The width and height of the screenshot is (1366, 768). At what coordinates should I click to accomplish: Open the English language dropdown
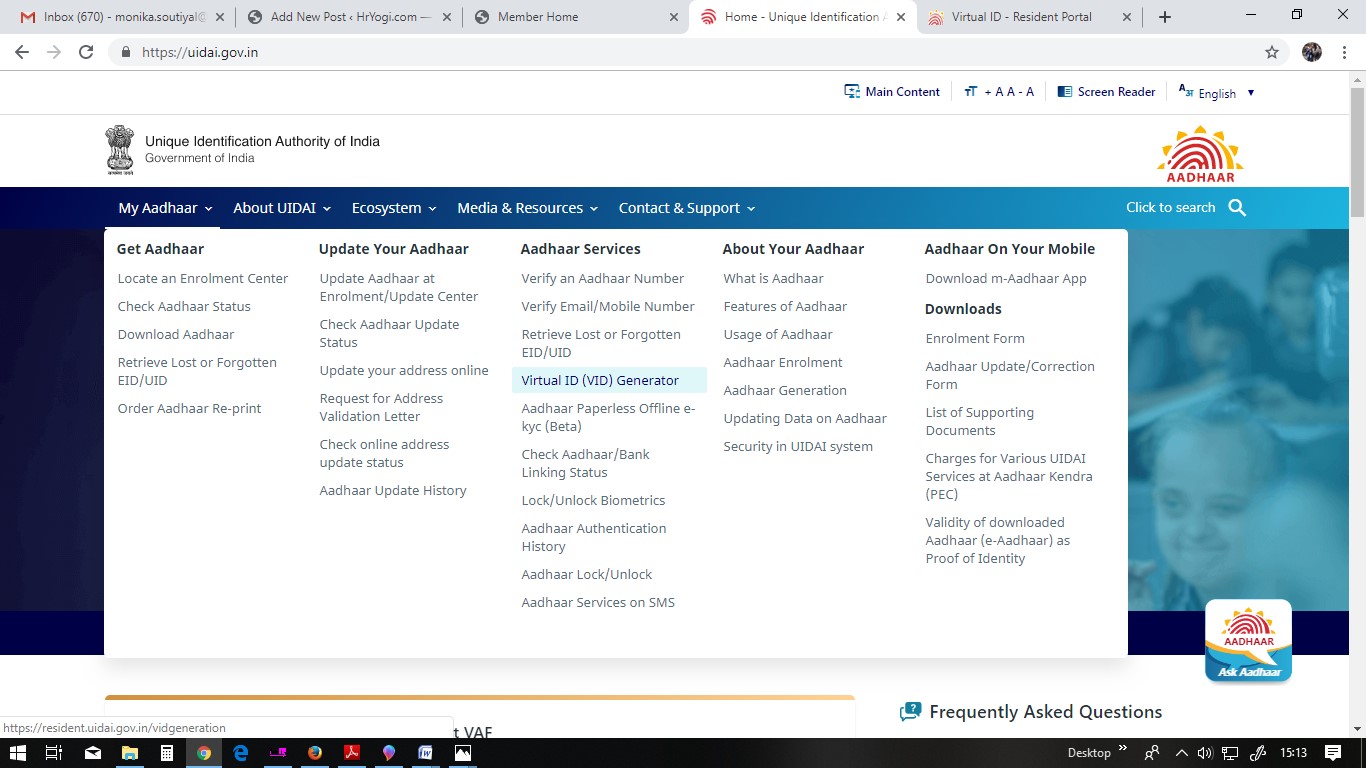coord(1216,92)
